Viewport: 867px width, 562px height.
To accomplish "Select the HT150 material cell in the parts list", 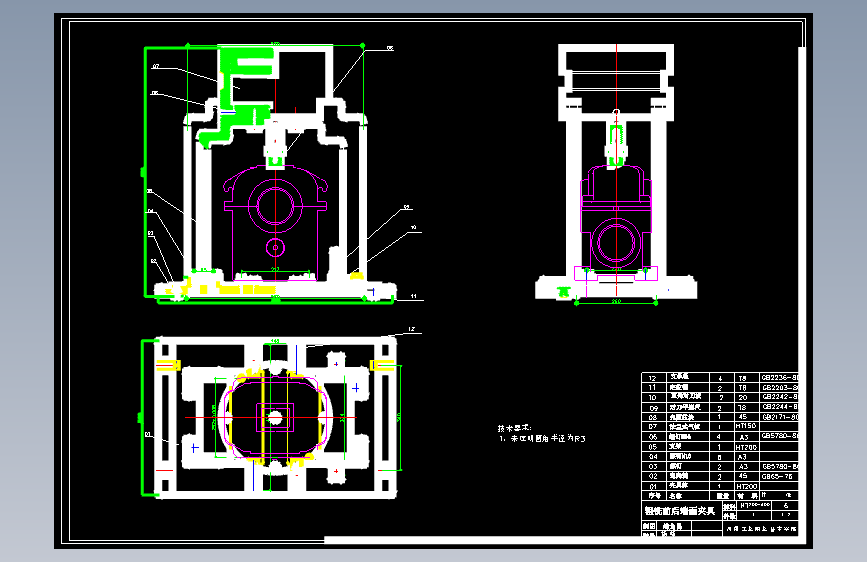I will pyautogui.click(x=746, y=426).
